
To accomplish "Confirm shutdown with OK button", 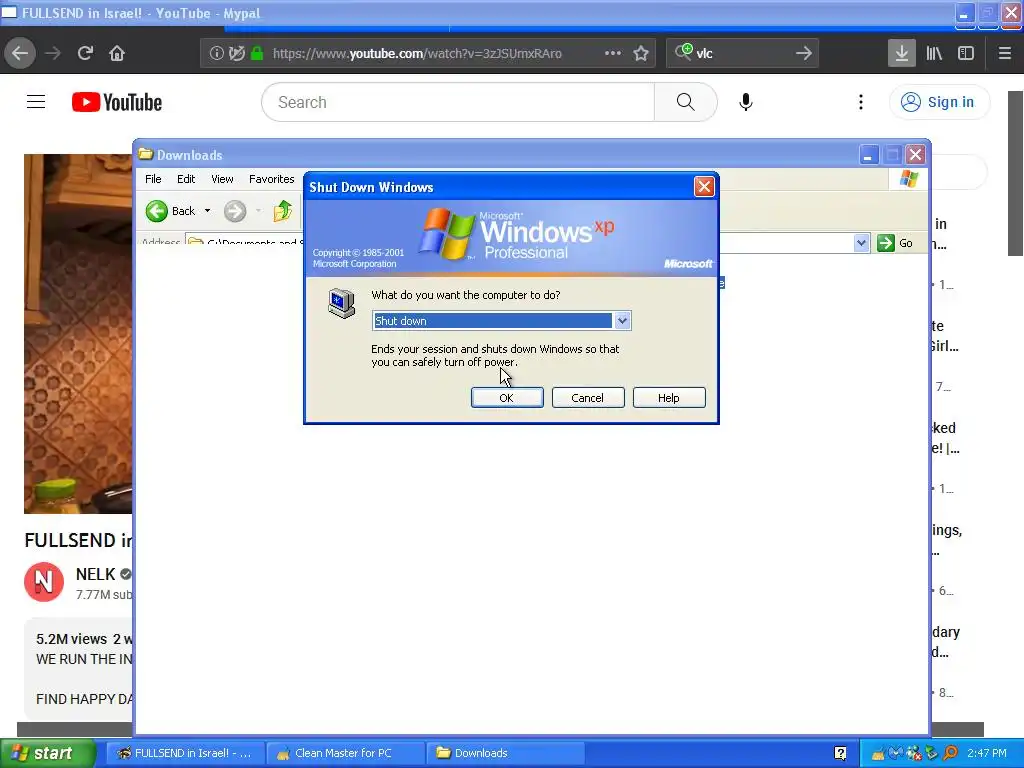I will pyautogui.click(x=507, y=398).
